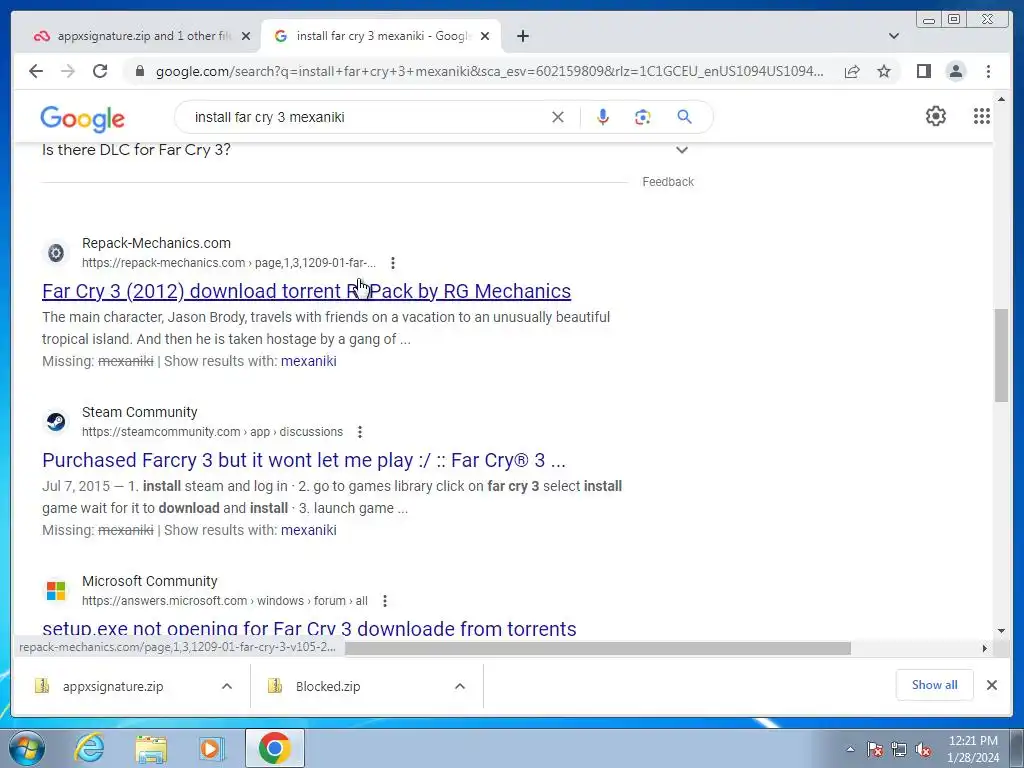Viewport: 1024px width, 768px height.
Task: Open Far Cry 3 download torrent RePack link
Action: (306, 291)
